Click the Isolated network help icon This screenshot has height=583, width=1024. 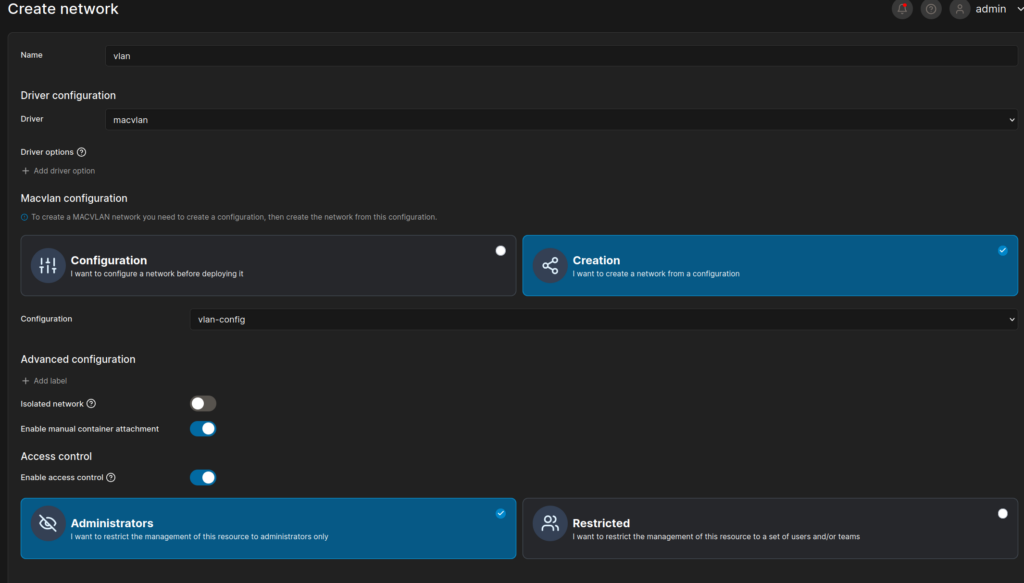click(91, 404)
